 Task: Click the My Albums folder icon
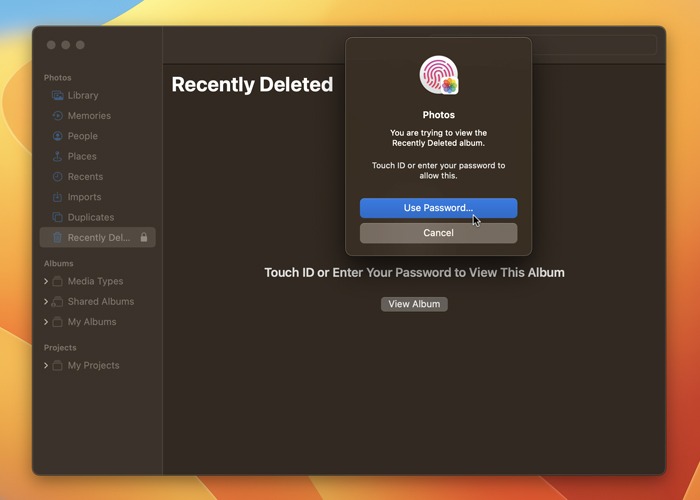coord(58,322)
